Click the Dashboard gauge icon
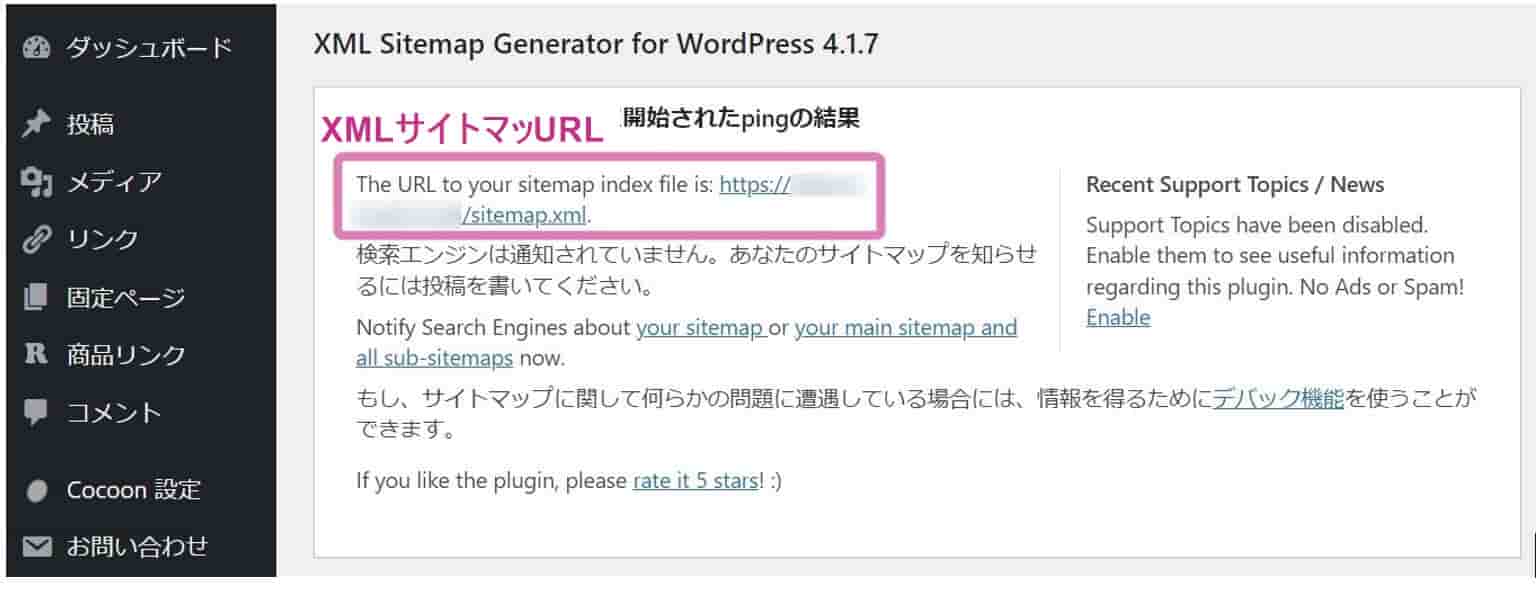The width and height of the screenshot is (1536, 593). [x=36, y=48]
